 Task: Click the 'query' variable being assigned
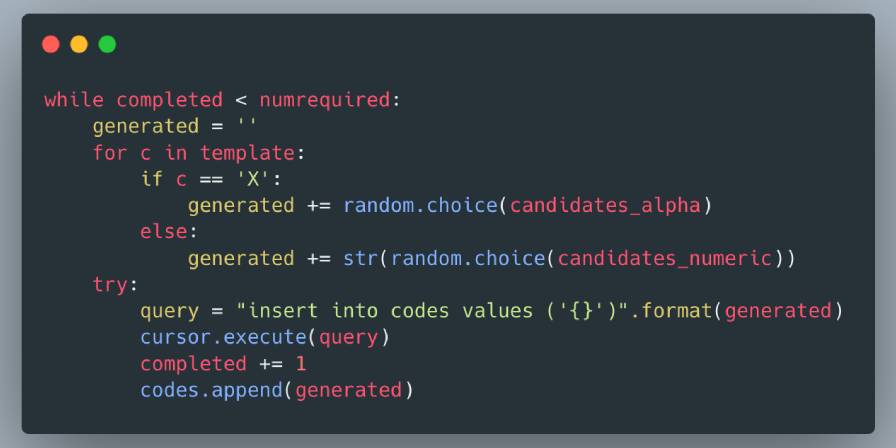[x=169, y=311]
